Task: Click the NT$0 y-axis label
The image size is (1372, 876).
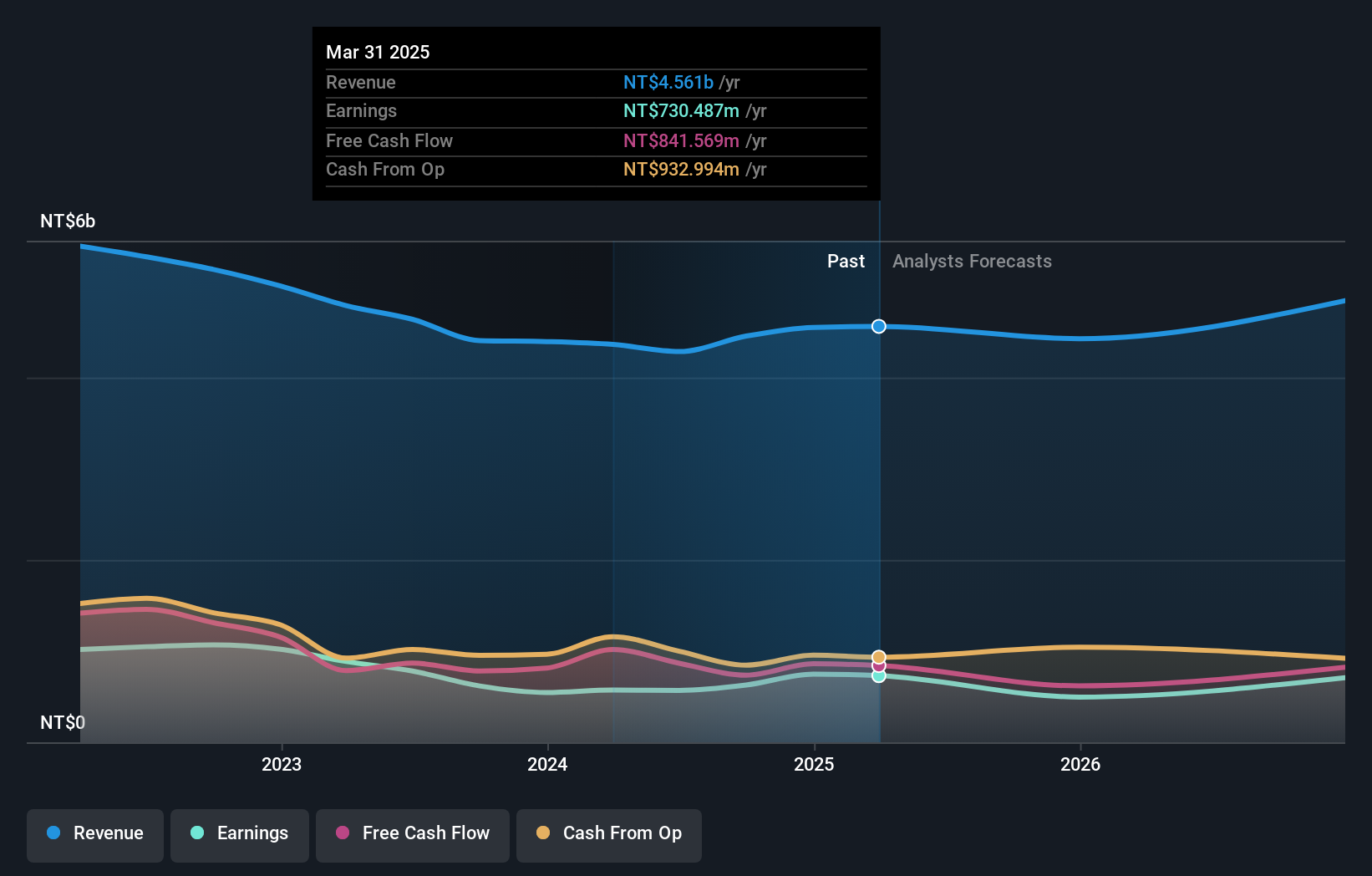Action: [x=63, y=722]
